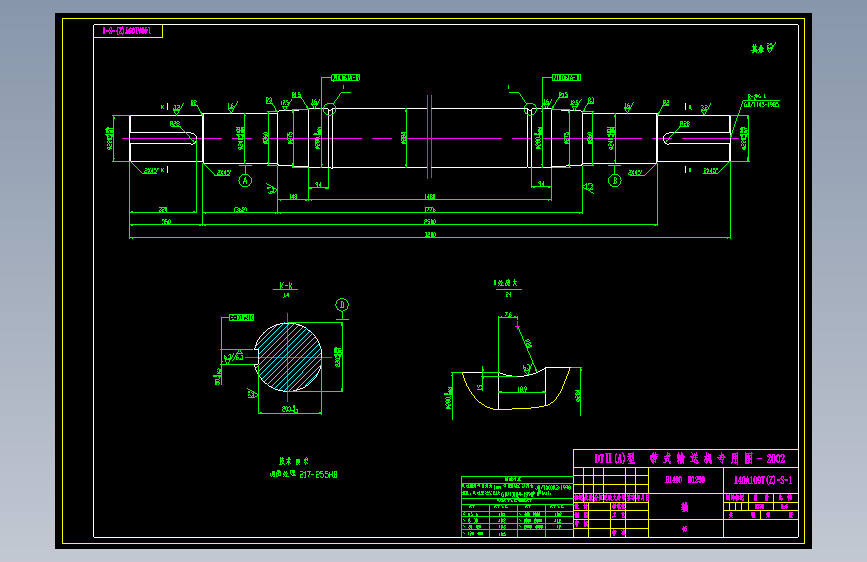Screen dimensions: 867x562
Task: Select the right geometric tolerance frame above shaft
Action: click(x=567, y=78)
